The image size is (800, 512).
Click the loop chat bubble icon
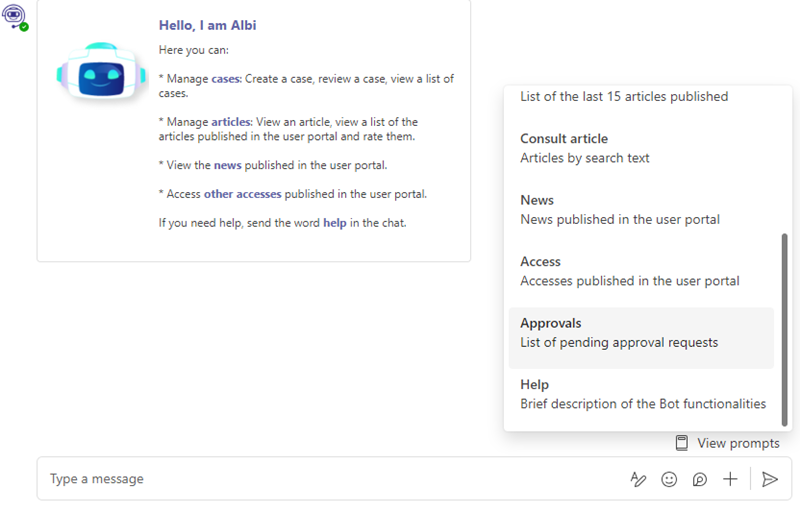tap(699, 479)
